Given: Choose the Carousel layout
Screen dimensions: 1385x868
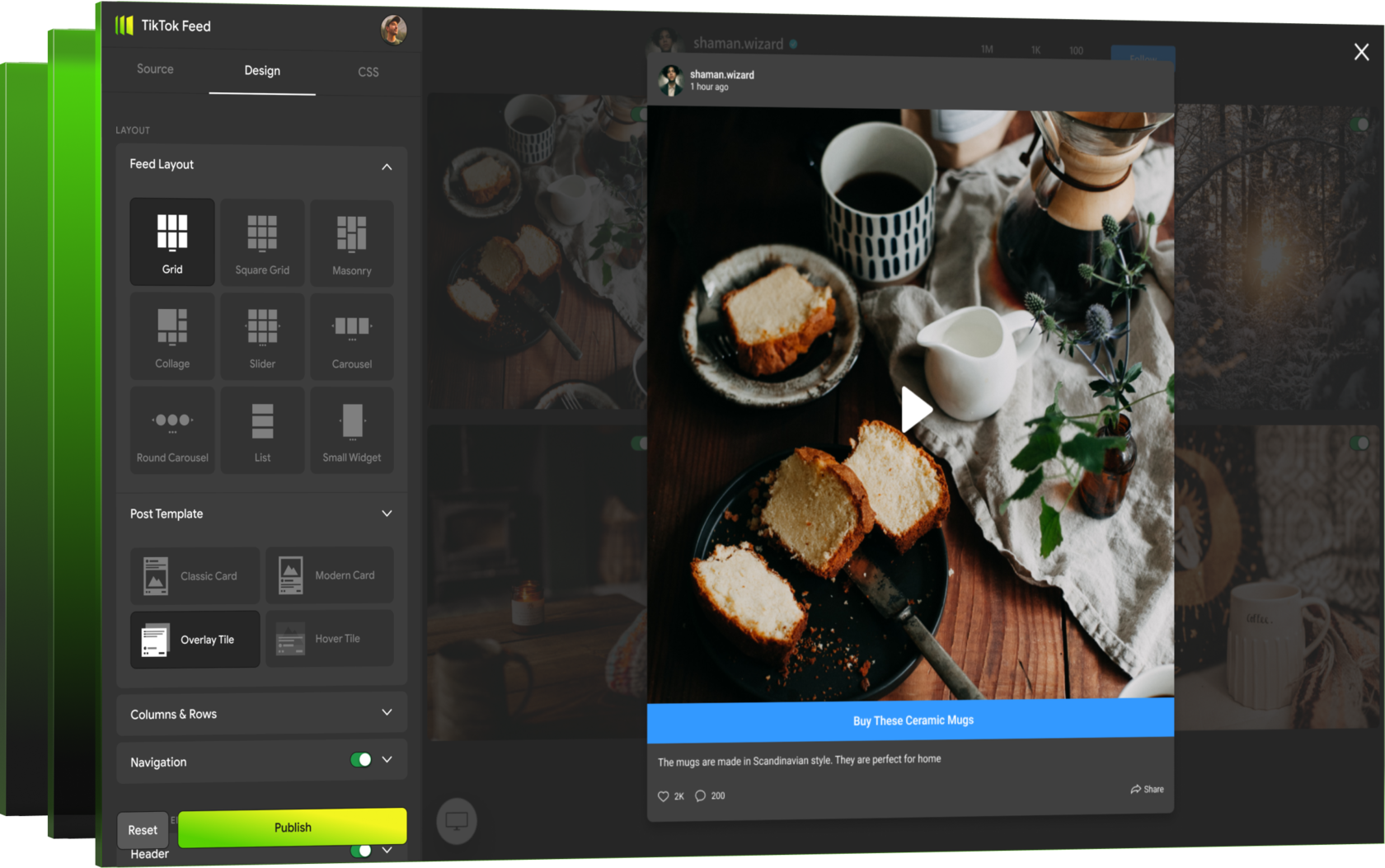Looking at the screenshot, I should (352, 337).
